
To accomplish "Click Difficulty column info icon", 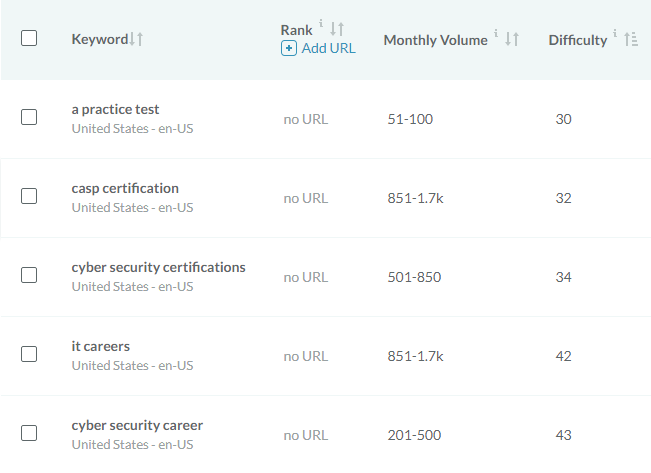I will pyautogui.click(x=615, y=36).
